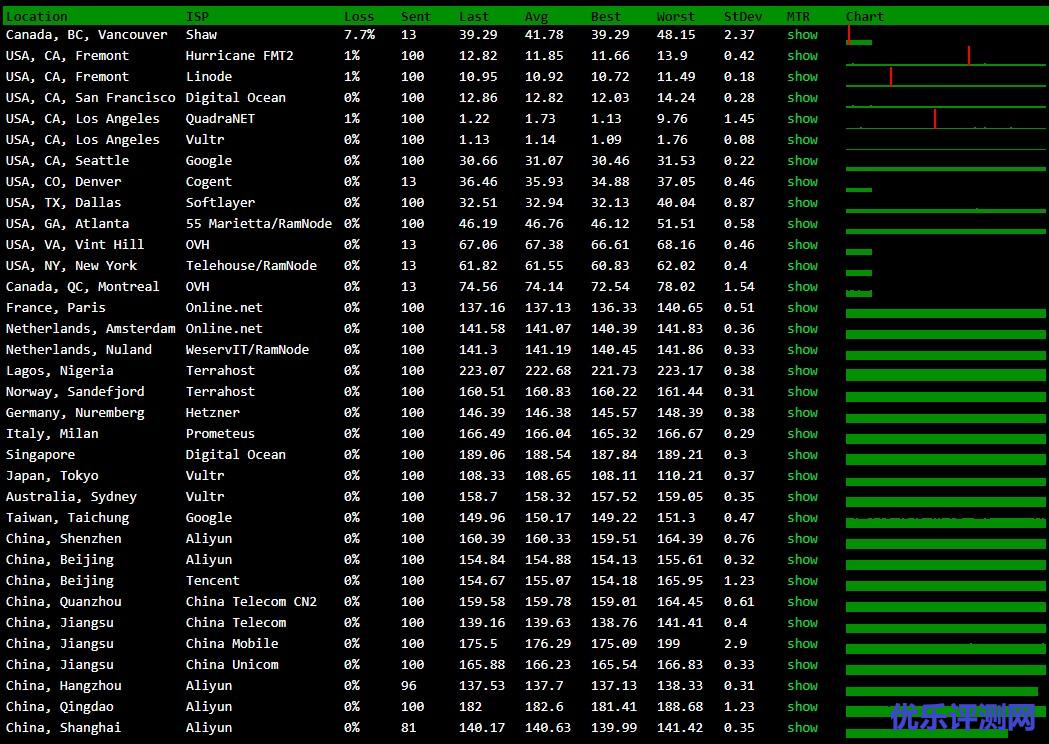
Task: Show MTR for Seattle Google row
Action: pos(802,161)
